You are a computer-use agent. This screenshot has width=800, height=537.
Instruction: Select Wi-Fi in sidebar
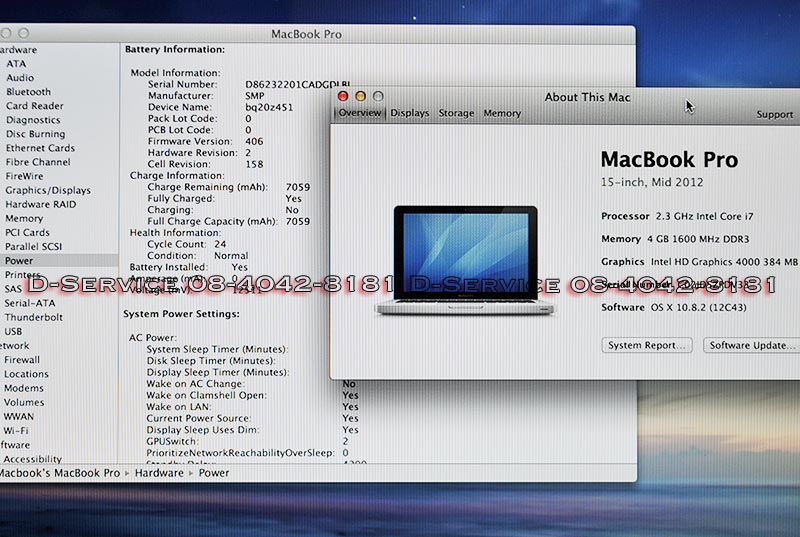[16, 430]
